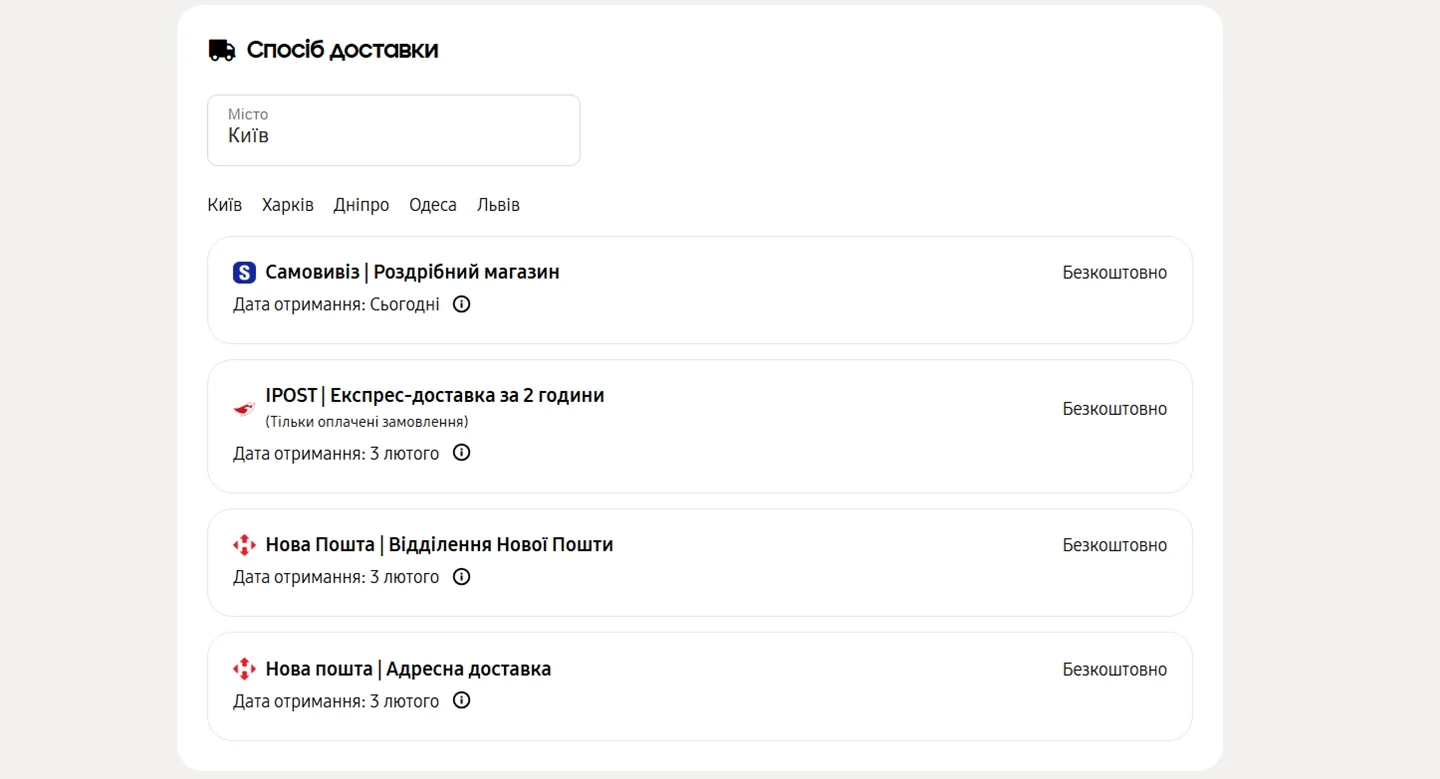Click the delivery truck icon
The height and width of the screenshot is (779, 1440).
coord(221,50)
